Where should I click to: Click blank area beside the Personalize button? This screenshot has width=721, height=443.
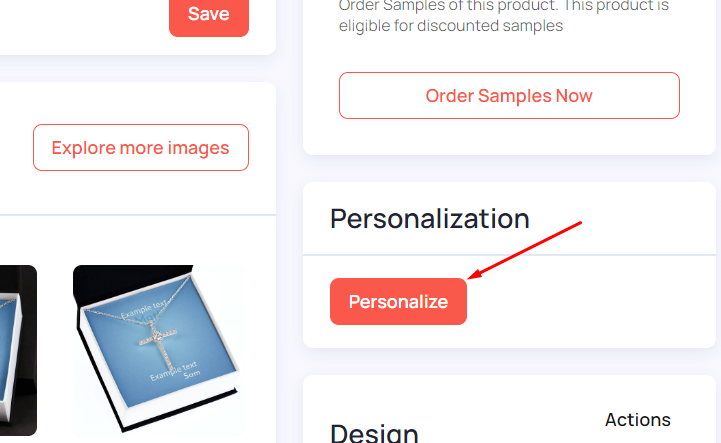tap(589, 301)
